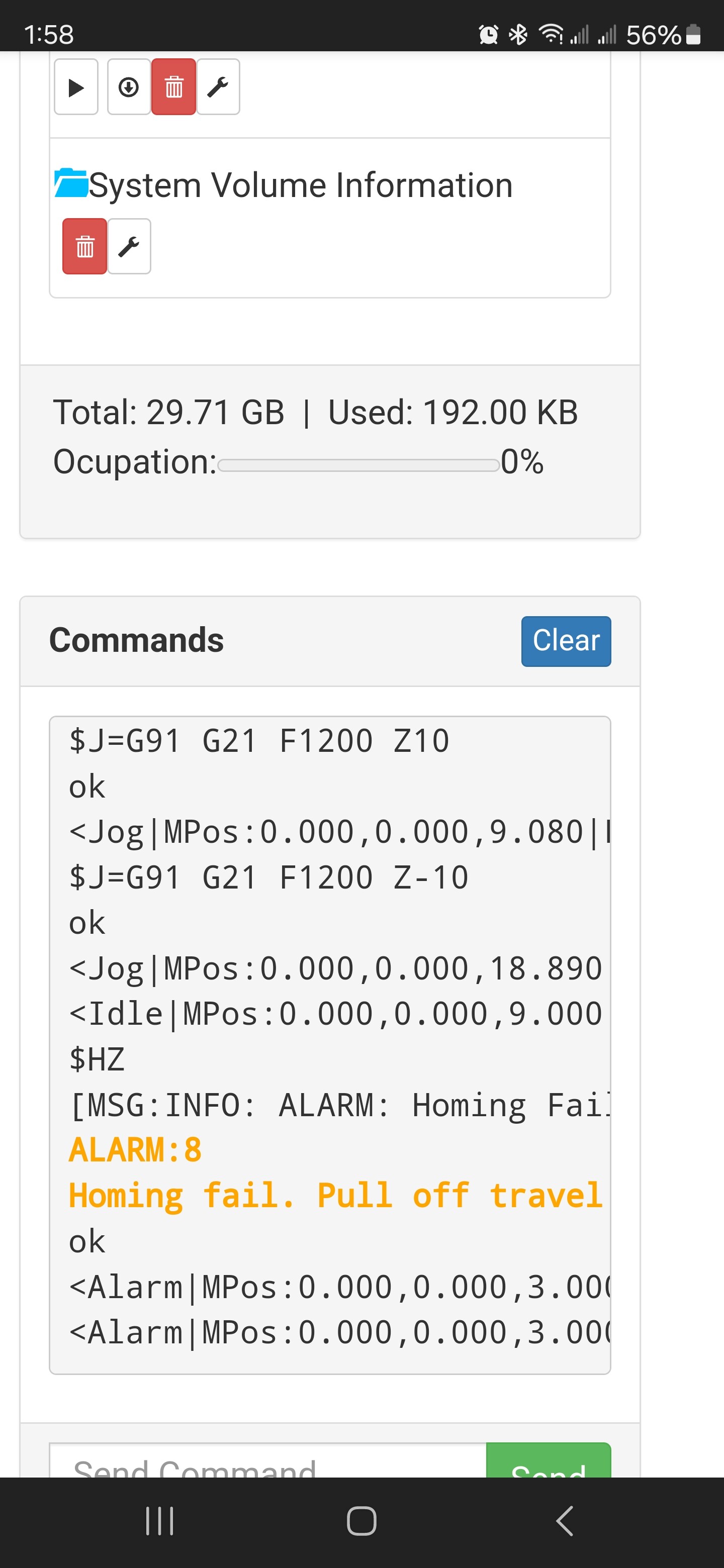
Task: Delete the System Volume Information folder
Action: pos(84,247)
